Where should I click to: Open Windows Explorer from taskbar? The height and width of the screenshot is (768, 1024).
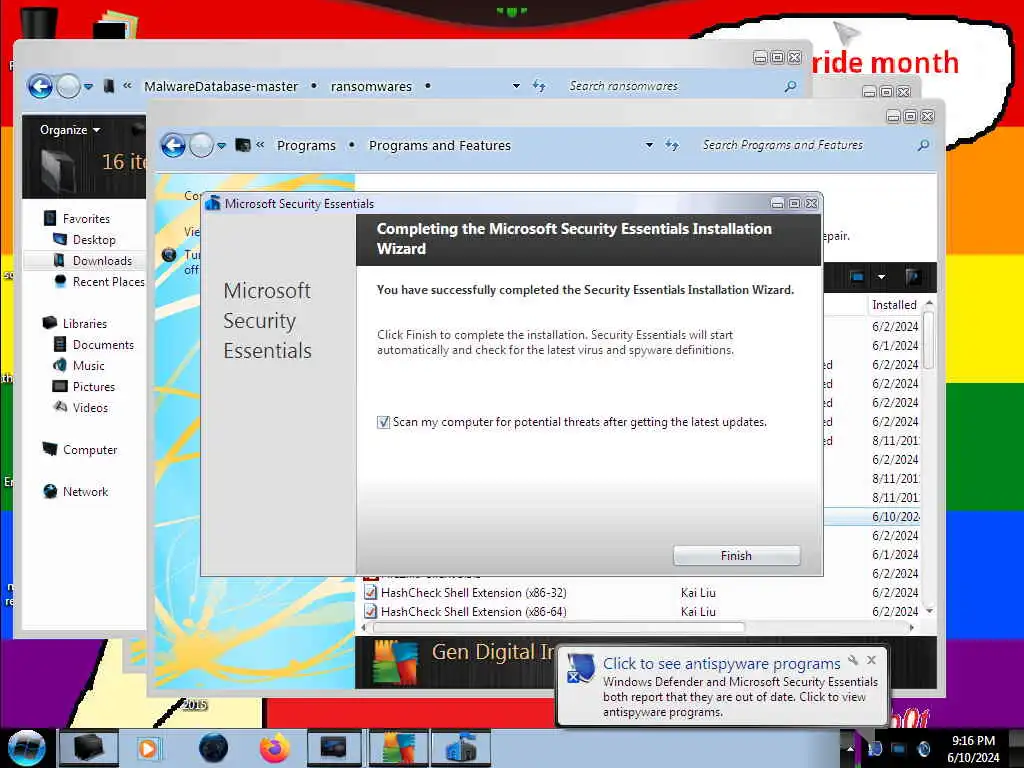click(x=89, y=748)
